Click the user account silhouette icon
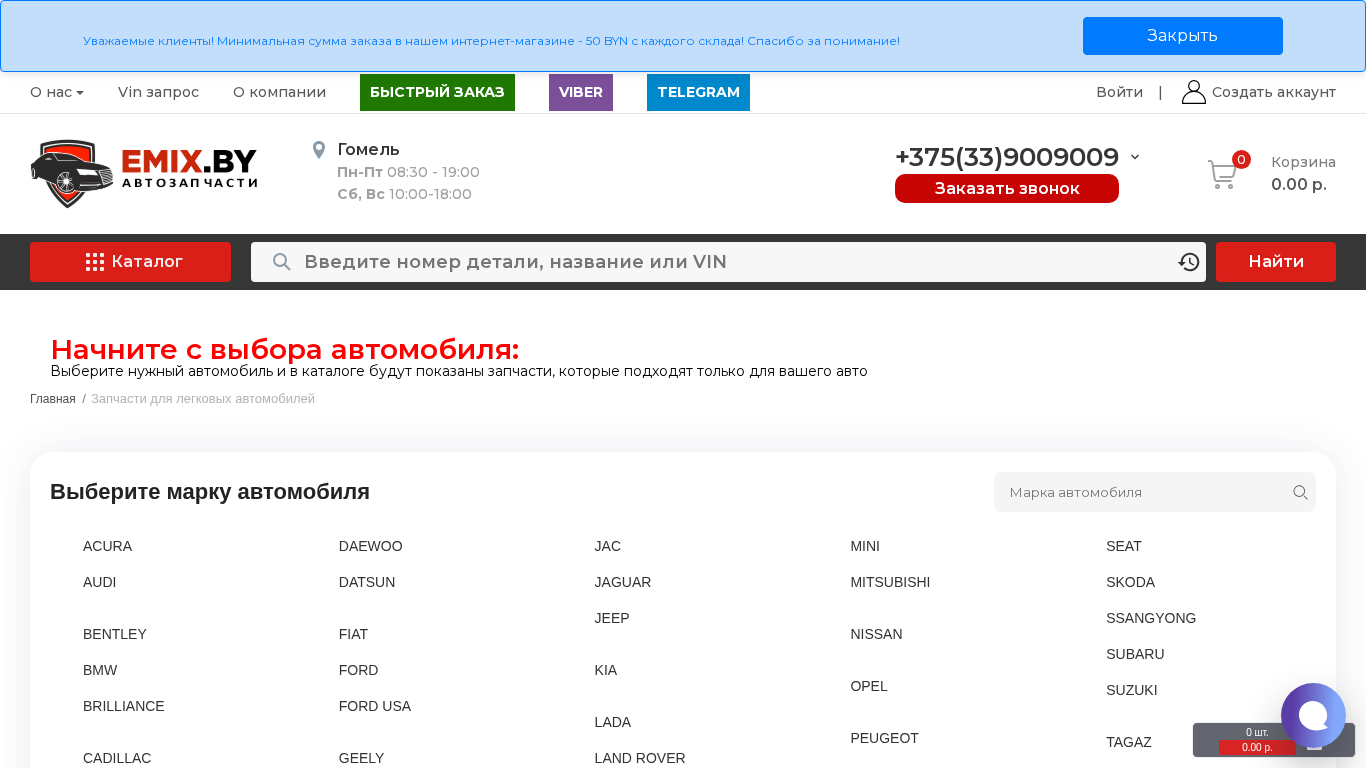1366x768 pixels. [x=1194, y=92]
